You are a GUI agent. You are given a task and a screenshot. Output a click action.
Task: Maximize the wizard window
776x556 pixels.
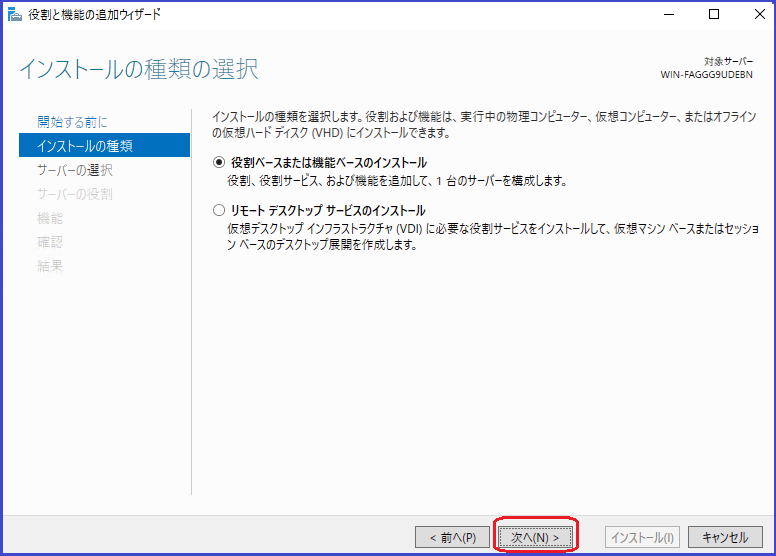click(714, 14)
